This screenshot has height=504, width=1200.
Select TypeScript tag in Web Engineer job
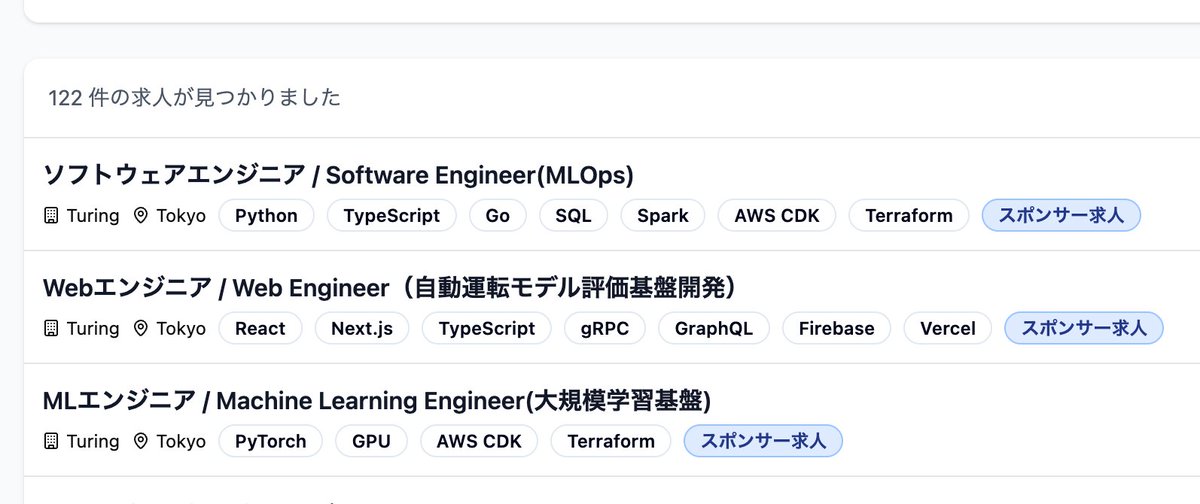487,328
